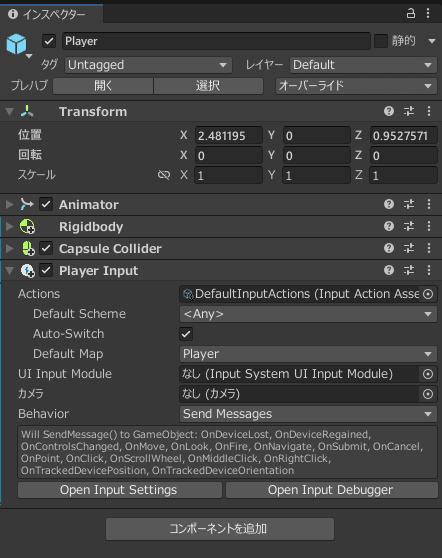Screen dimensions: 442x558
Task: Toggle the Player active checkbox
Action: click(x=49, y=41)
